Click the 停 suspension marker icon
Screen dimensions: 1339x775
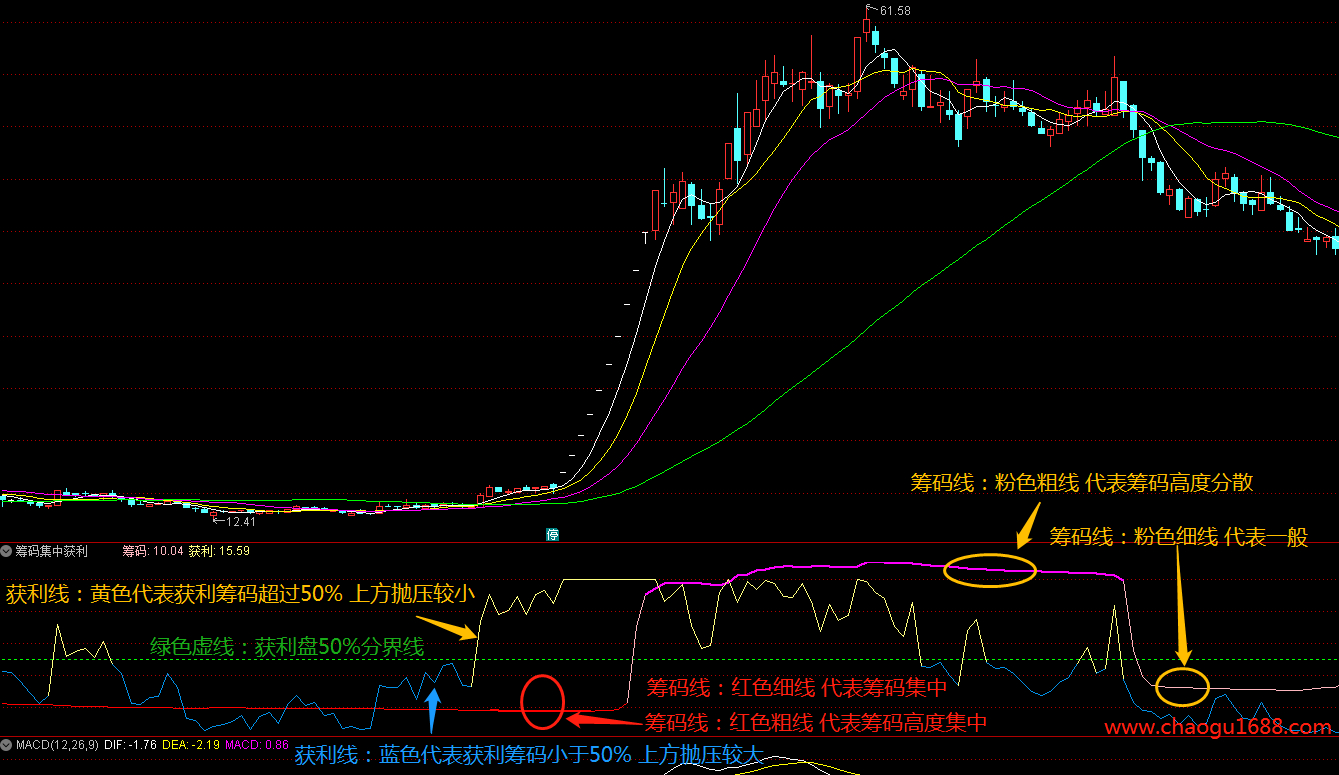552,535
